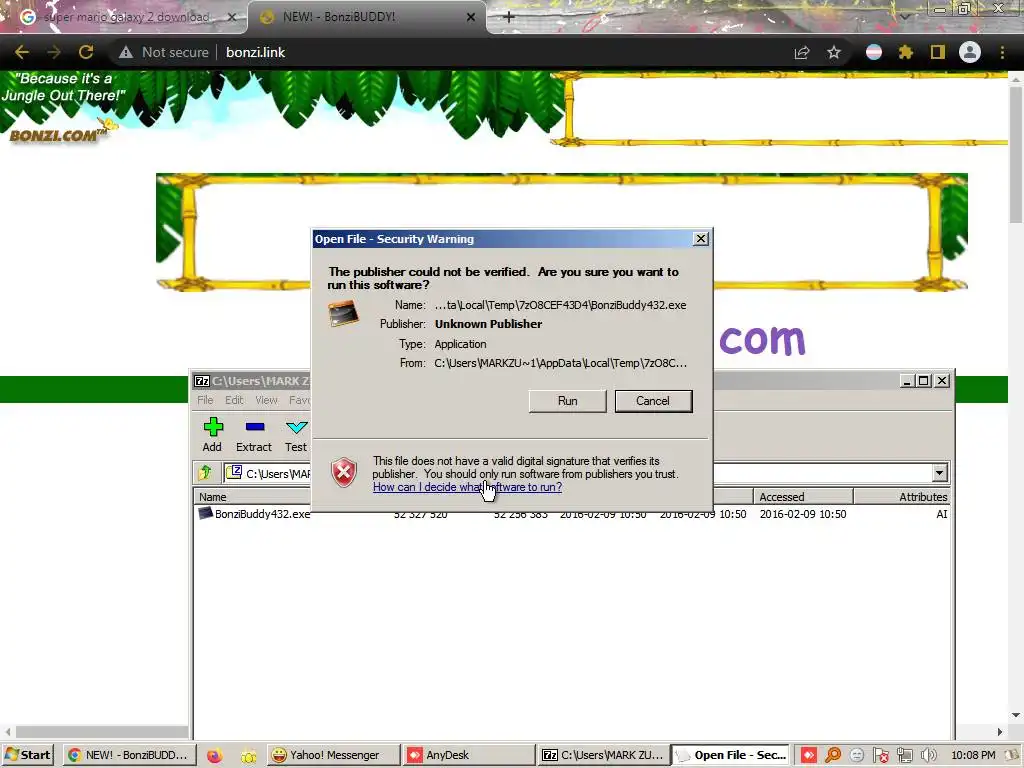1024x768 pixels.
Task: Click the bonzi.link address bar
Action: pyautogui.click(x=255, y=52)
